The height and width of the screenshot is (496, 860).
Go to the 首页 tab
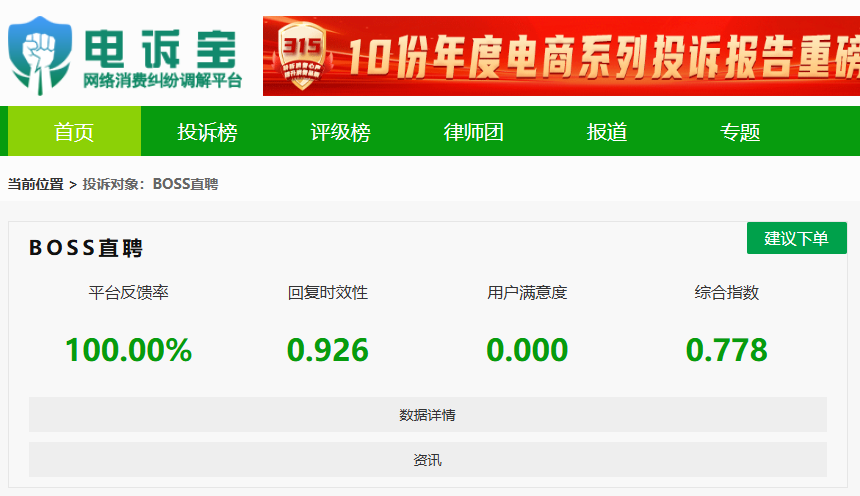[x=74, y=132]
